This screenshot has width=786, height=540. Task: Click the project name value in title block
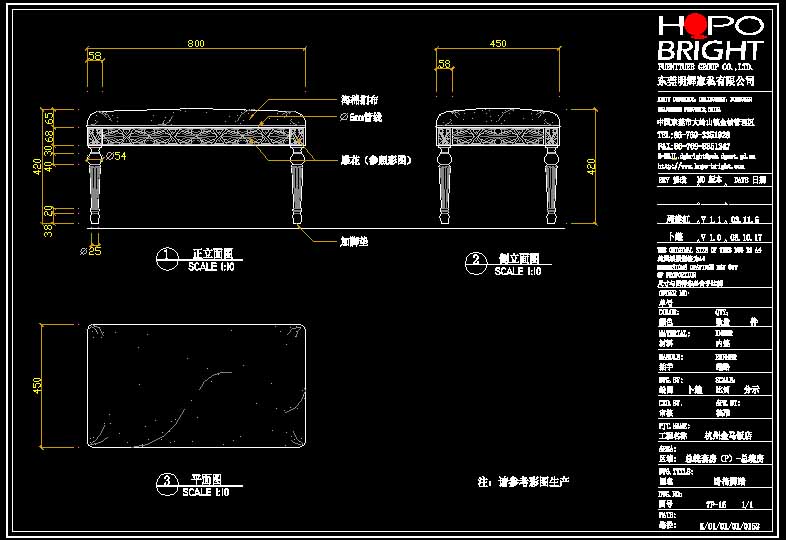click(x=728, y=436)
